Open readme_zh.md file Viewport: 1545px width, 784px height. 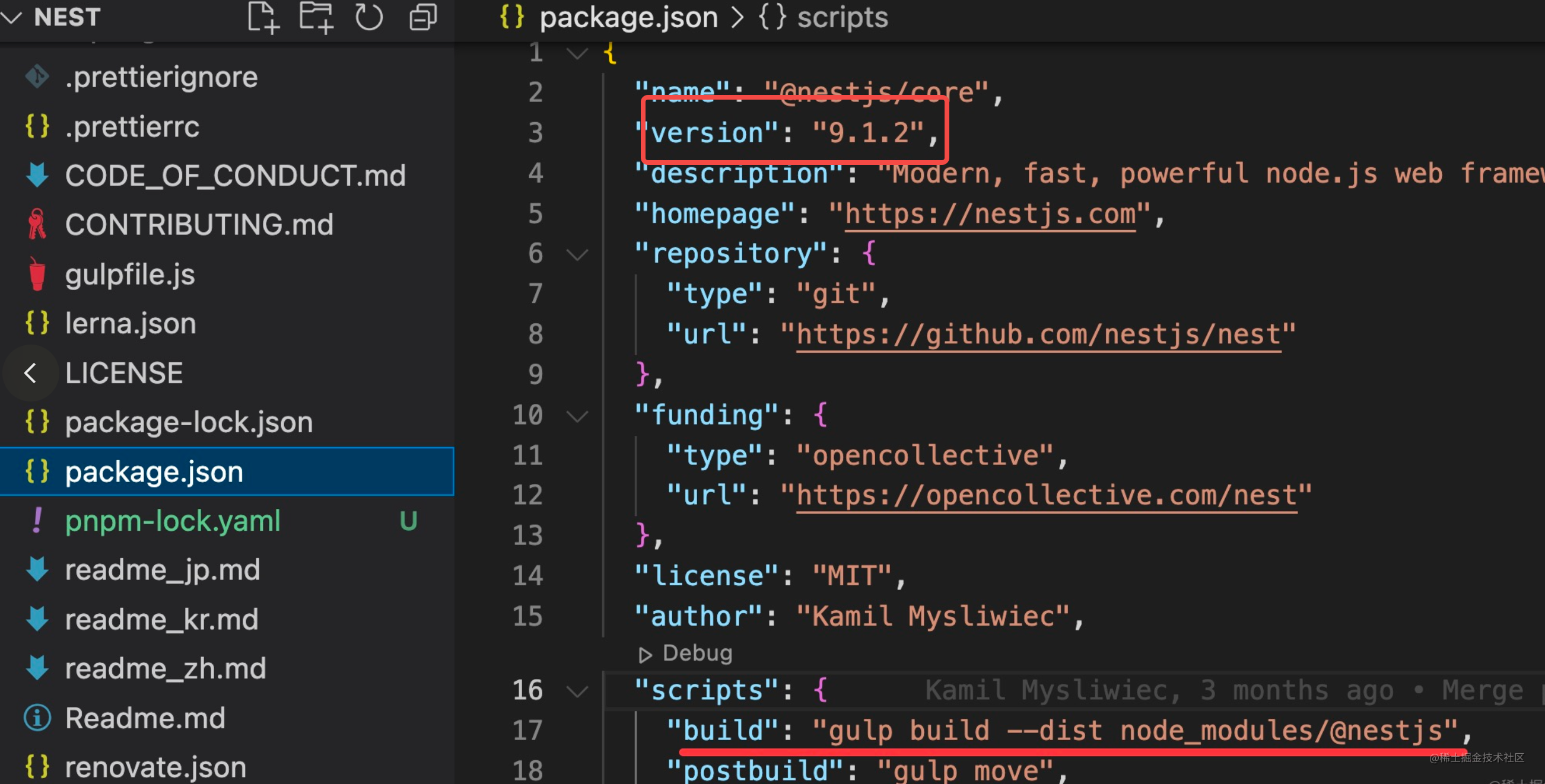point(227,668)
